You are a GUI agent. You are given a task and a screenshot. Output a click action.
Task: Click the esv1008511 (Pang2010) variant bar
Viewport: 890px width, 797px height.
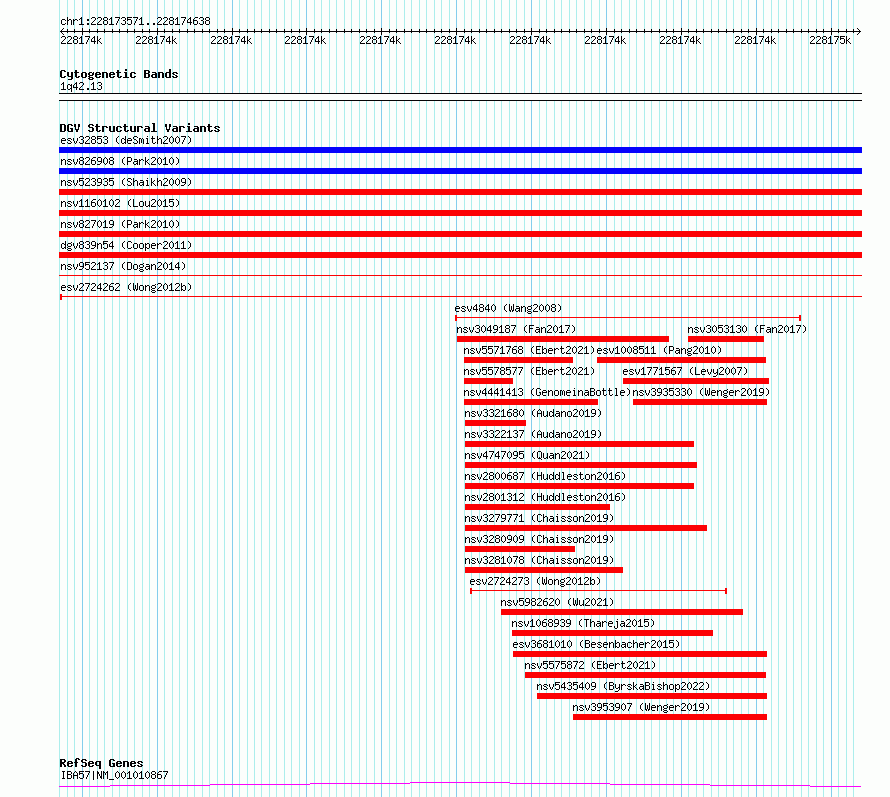click(x=681, y=360)
